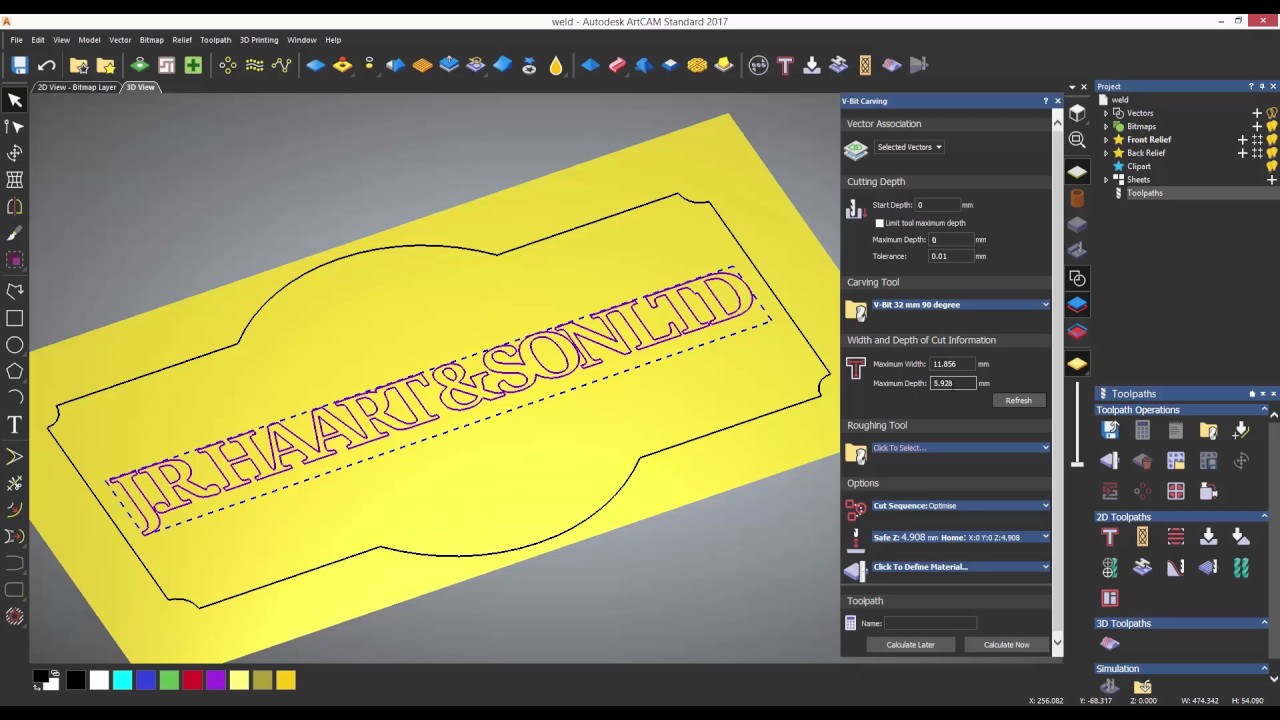The width and height of the screenshot is (1280, 720).
Task: Pick the red color swatch
Action: coord(192,680)
